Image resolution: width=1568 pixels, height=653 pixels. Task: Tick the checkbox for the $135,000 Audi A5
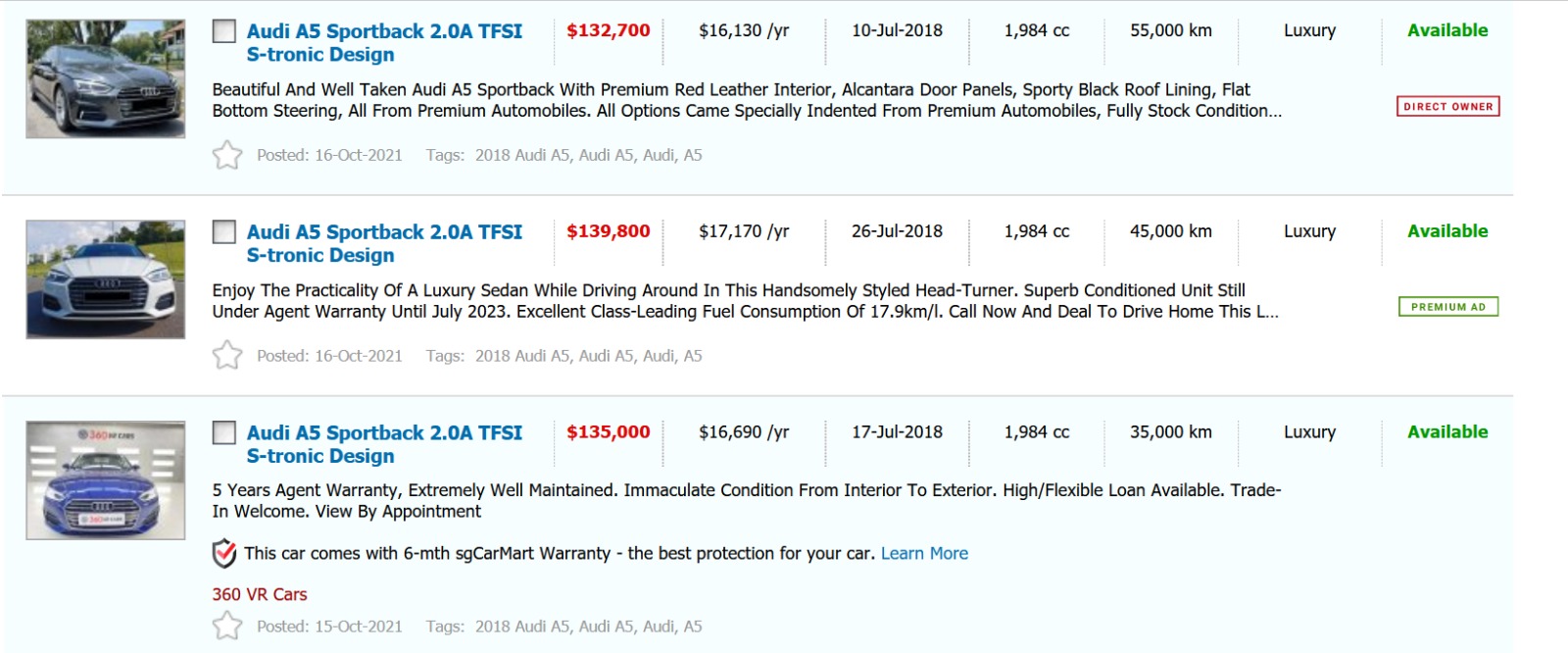pyautogui.click(x=224, y=433)
